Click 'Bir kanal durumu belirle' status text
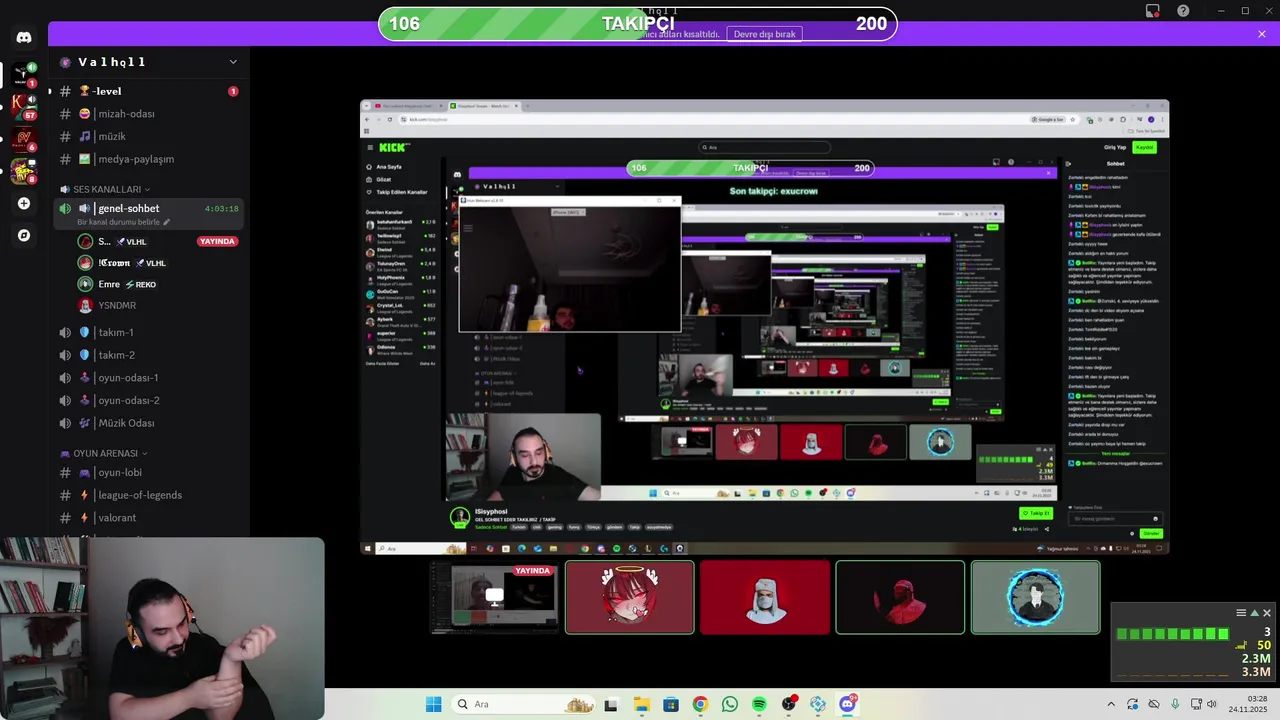The width and height of the screenshot is (1280, 720). 117,222
